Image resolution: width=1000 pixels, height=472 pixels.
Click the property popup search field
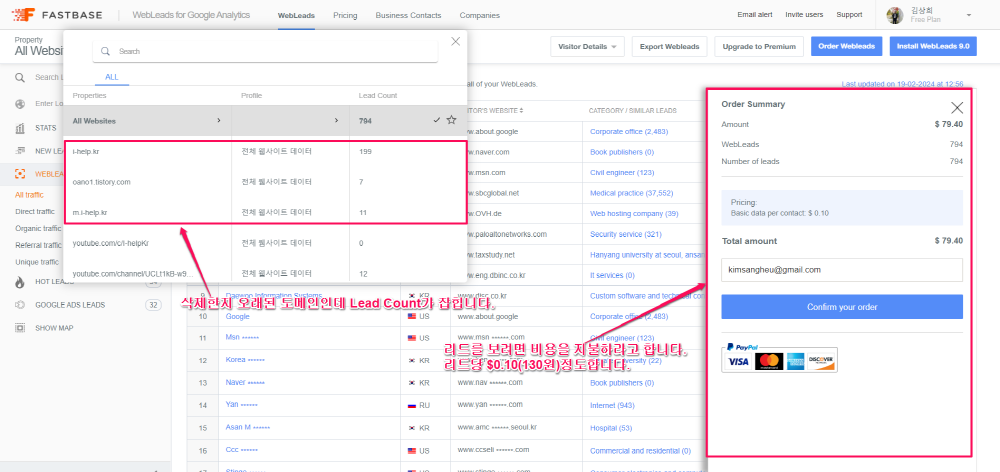point(265,51)
